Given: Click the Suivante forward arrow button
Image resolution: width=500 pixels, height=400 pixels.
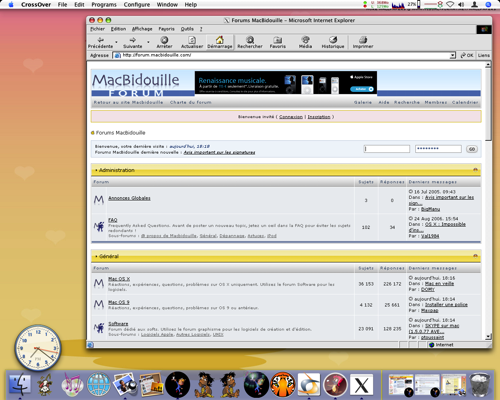Looking at the screenshot, I should tap(133, 42).
